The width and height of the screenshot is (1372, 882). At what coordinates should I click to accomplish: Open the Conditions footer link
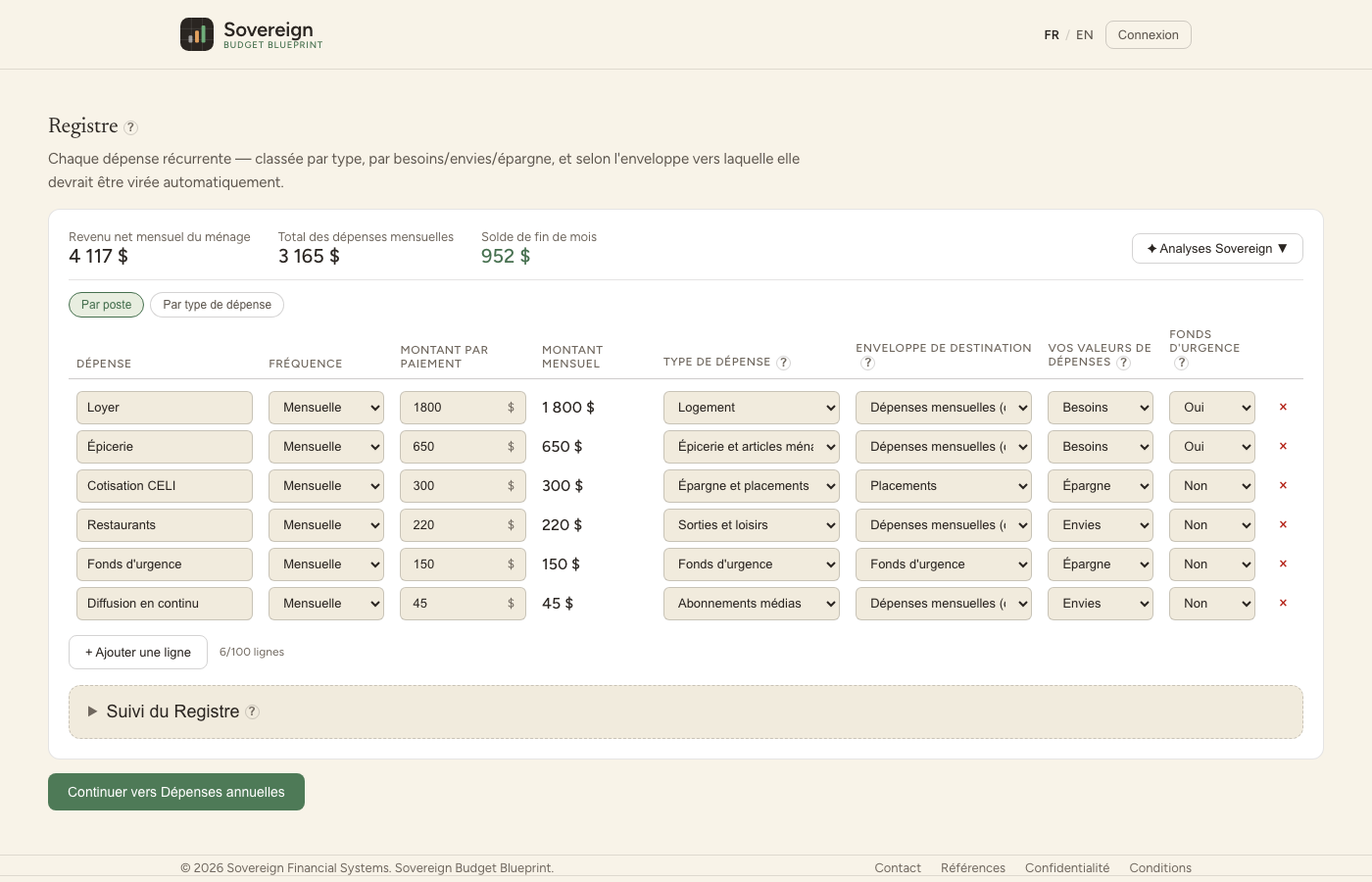1160,868
